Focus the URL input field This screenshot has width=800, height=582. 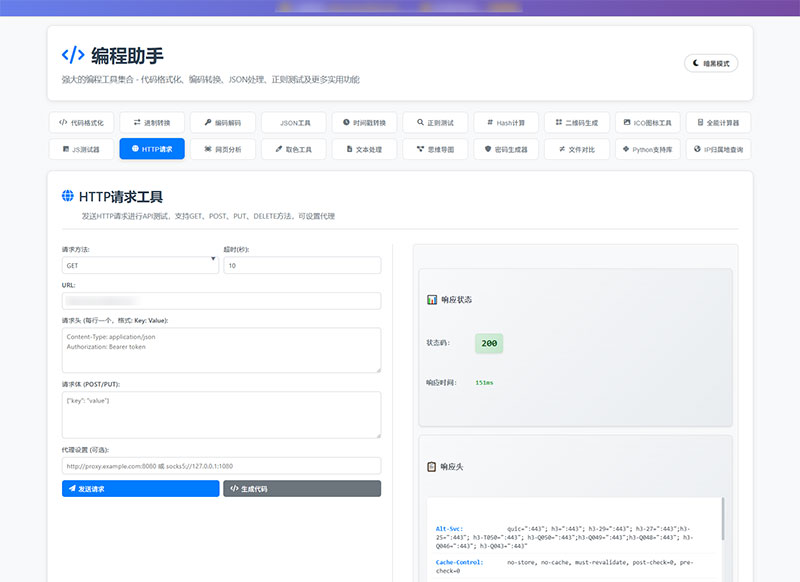[221, 301]
